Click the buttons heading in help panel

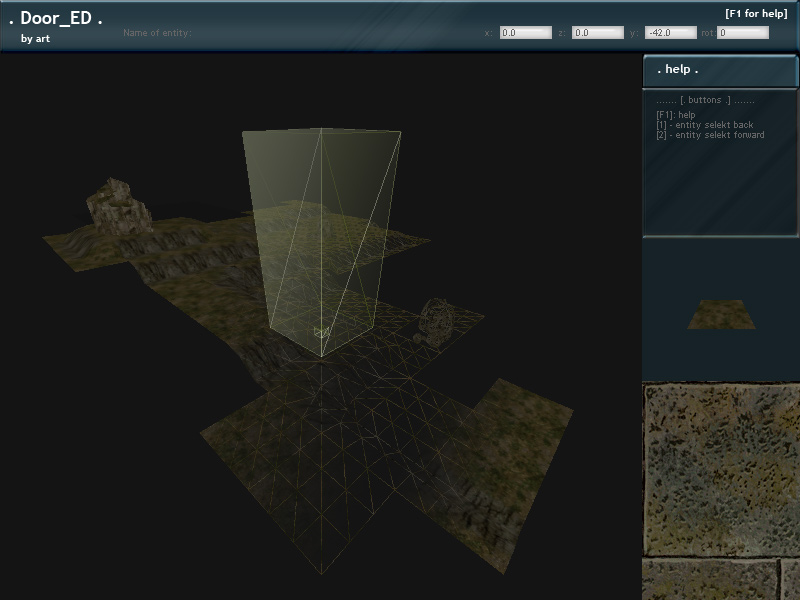point(705,101)
